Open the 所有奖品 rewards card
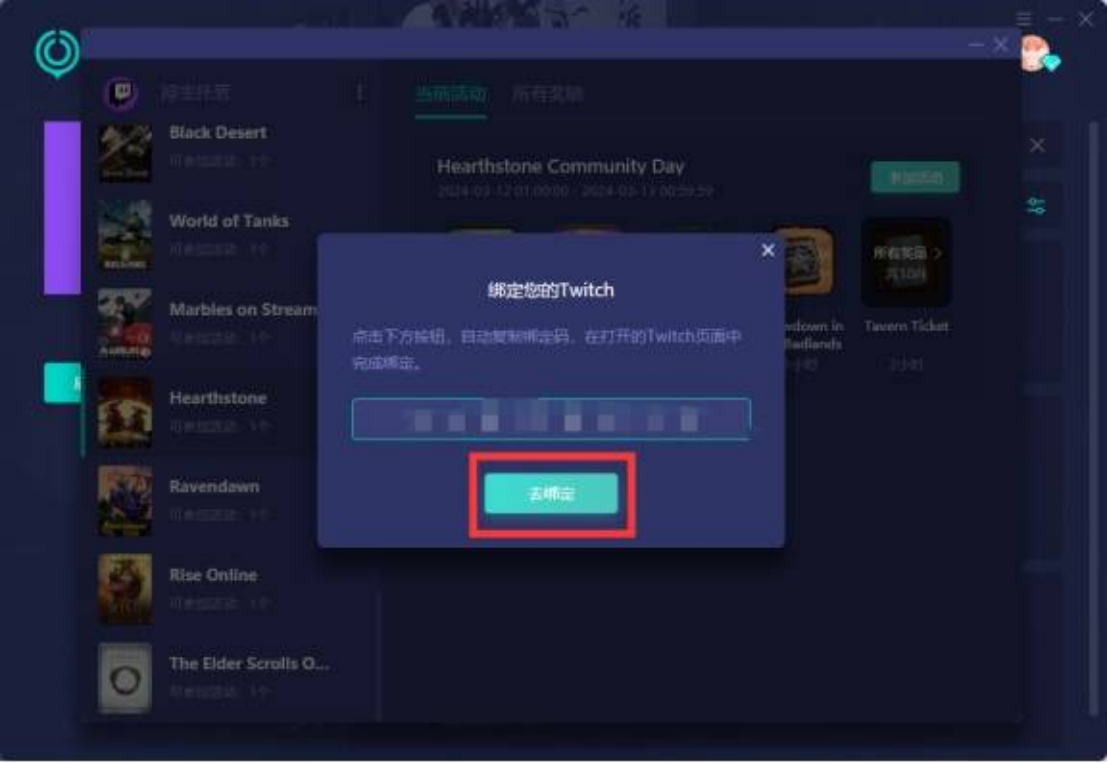Screen dimensions: 1108x764 907,263
